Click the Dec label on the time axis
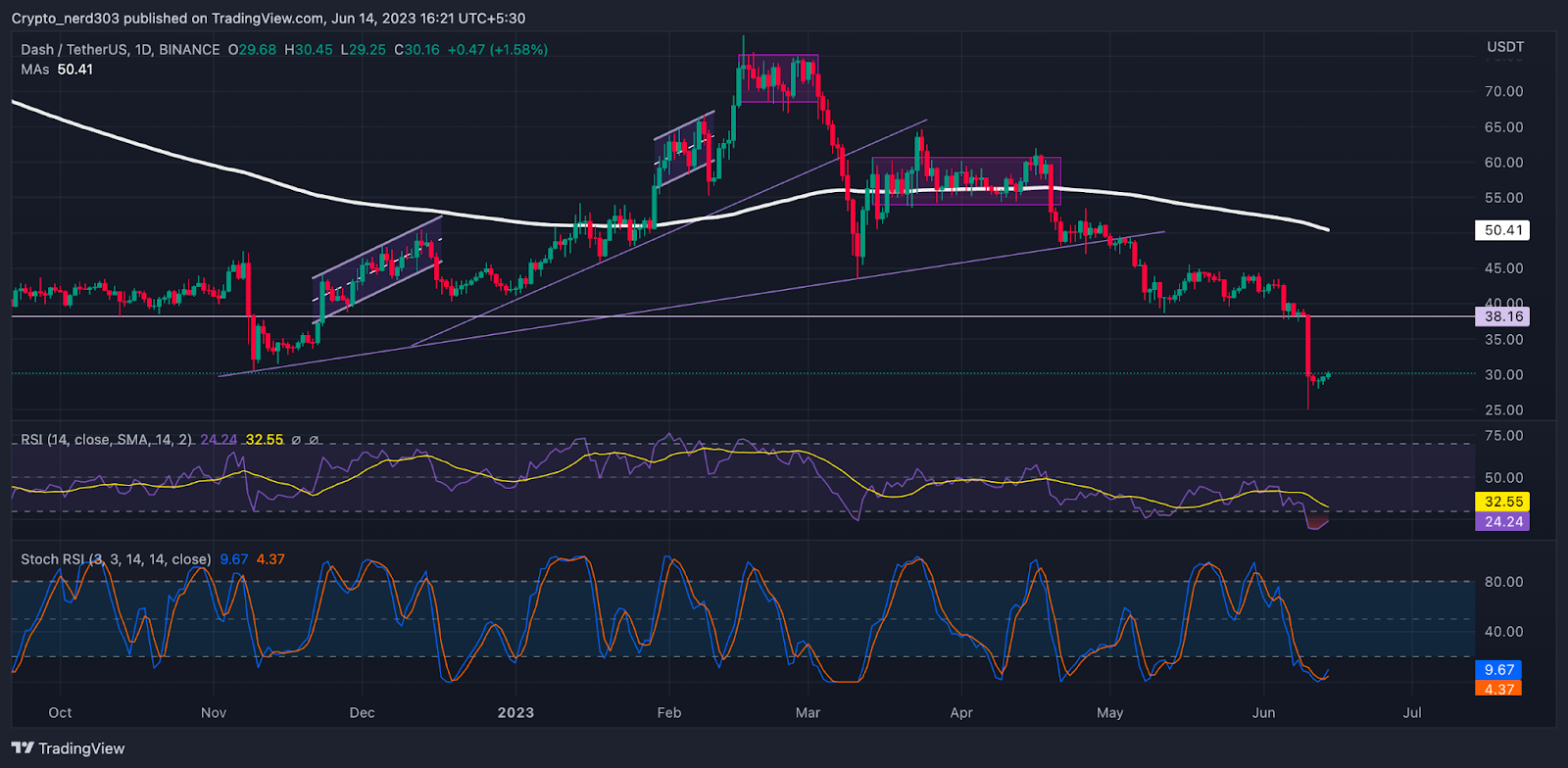 pyautogui.click(x=362, y=713)
